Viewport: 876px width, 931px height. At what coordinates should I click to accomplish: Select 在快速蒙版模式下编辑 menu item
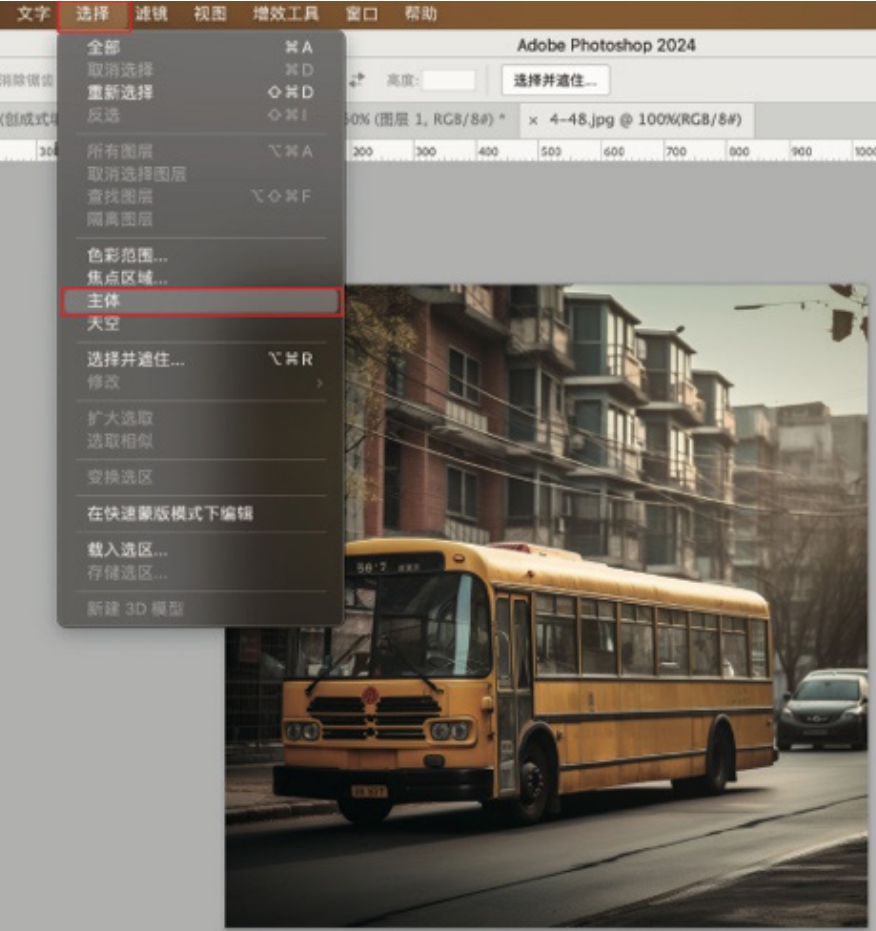pos(169,514)
